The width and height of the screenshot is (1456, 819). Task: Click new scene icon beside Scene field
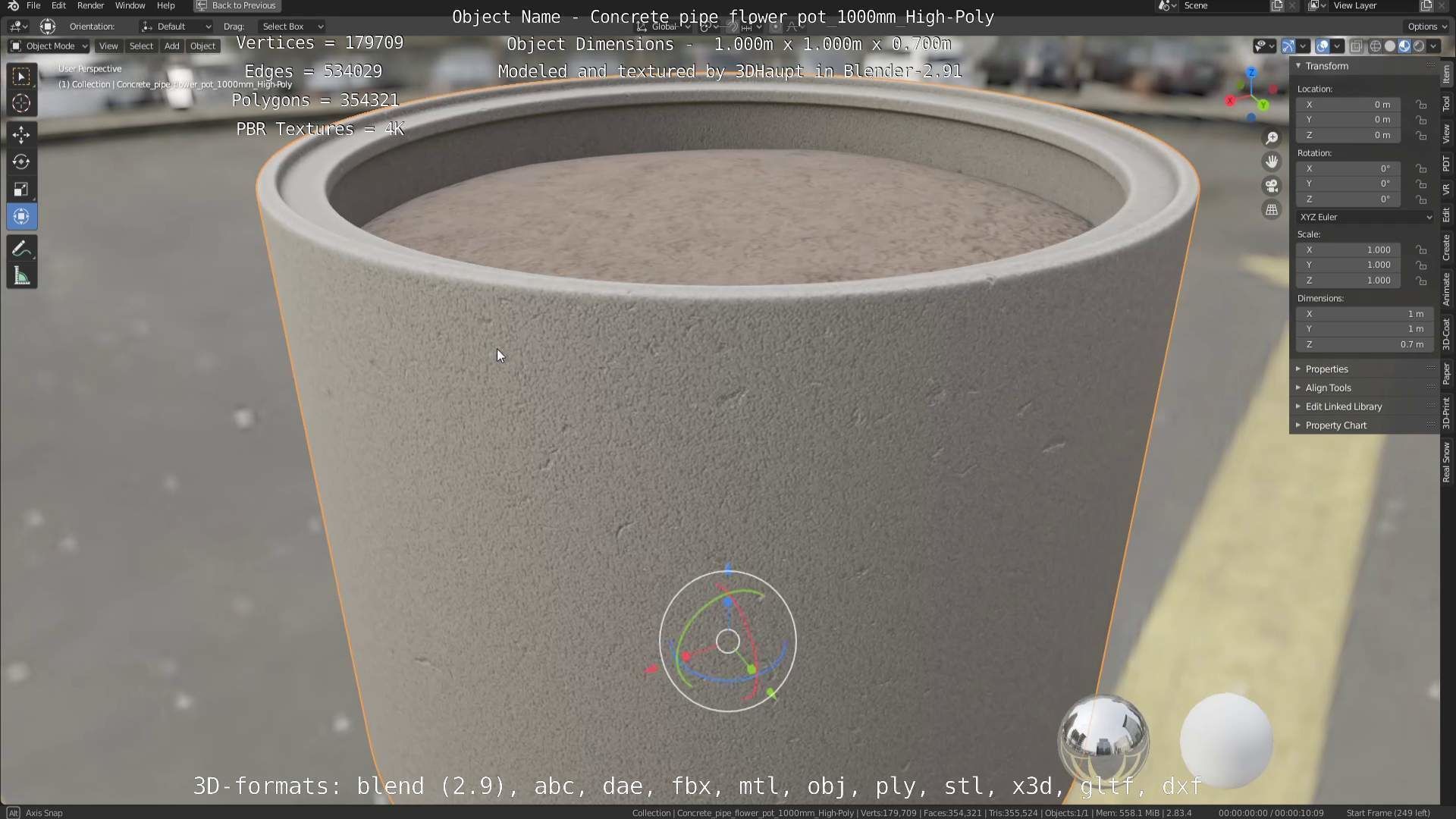(x=1277, y=5)
